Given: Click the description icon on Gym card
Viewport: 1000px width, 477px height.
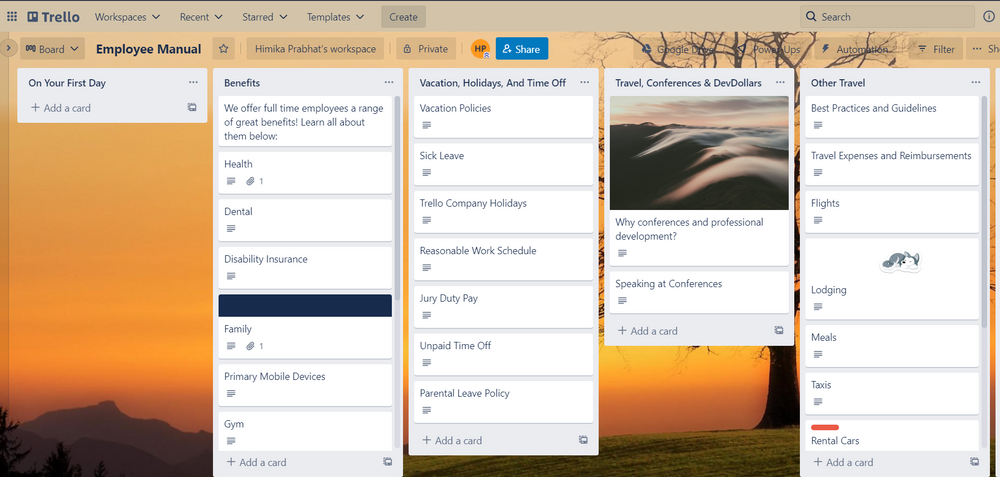Looking at the screenshot, I should (x=231, y=441).
